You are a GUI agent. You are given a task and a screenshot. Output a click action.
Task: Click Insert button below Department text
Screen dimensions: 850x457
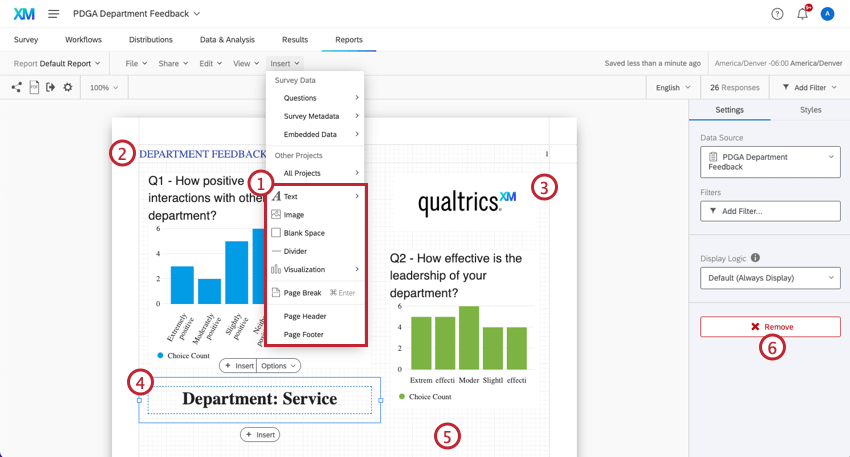coord(260,435)
